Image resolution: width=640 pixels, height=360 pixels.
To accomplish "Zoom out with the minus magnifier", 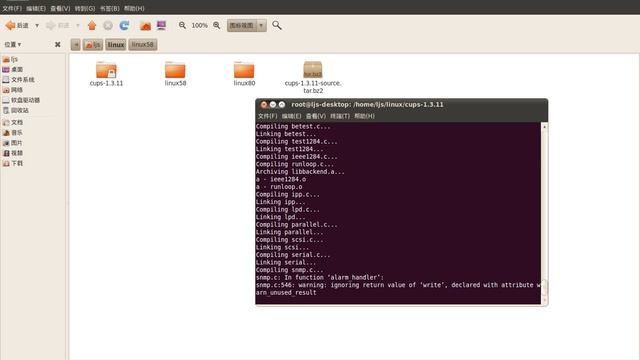I will click(x=182, y=25).
